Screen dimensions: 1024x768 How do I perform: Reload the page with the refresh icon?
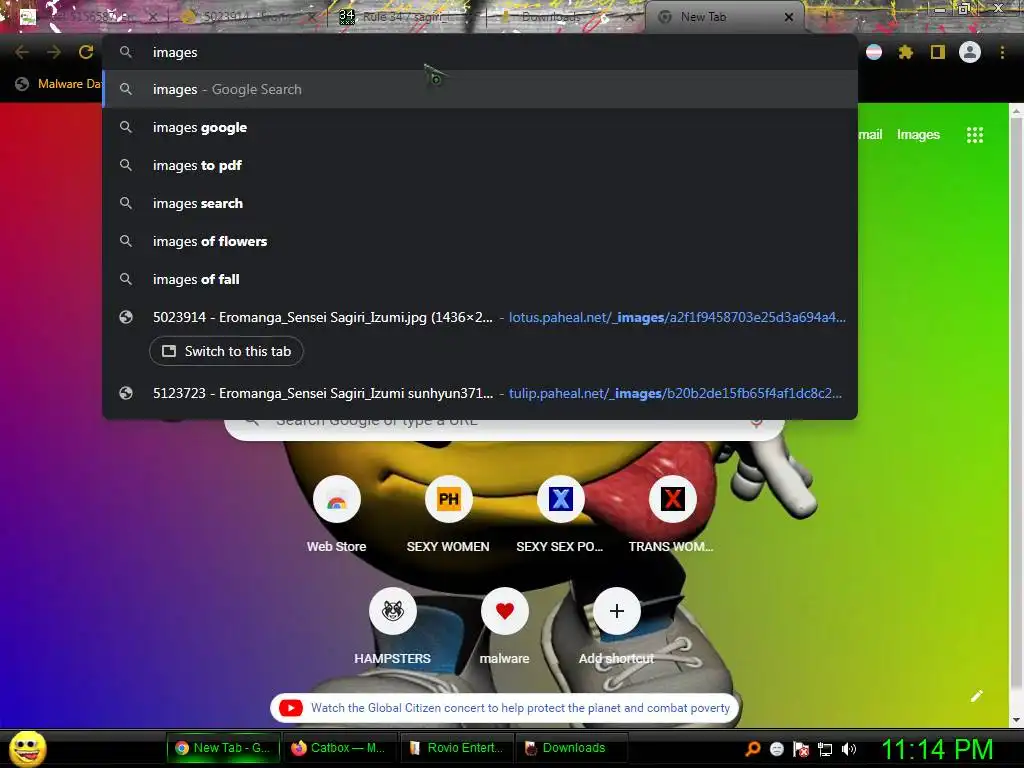point(86,52)
